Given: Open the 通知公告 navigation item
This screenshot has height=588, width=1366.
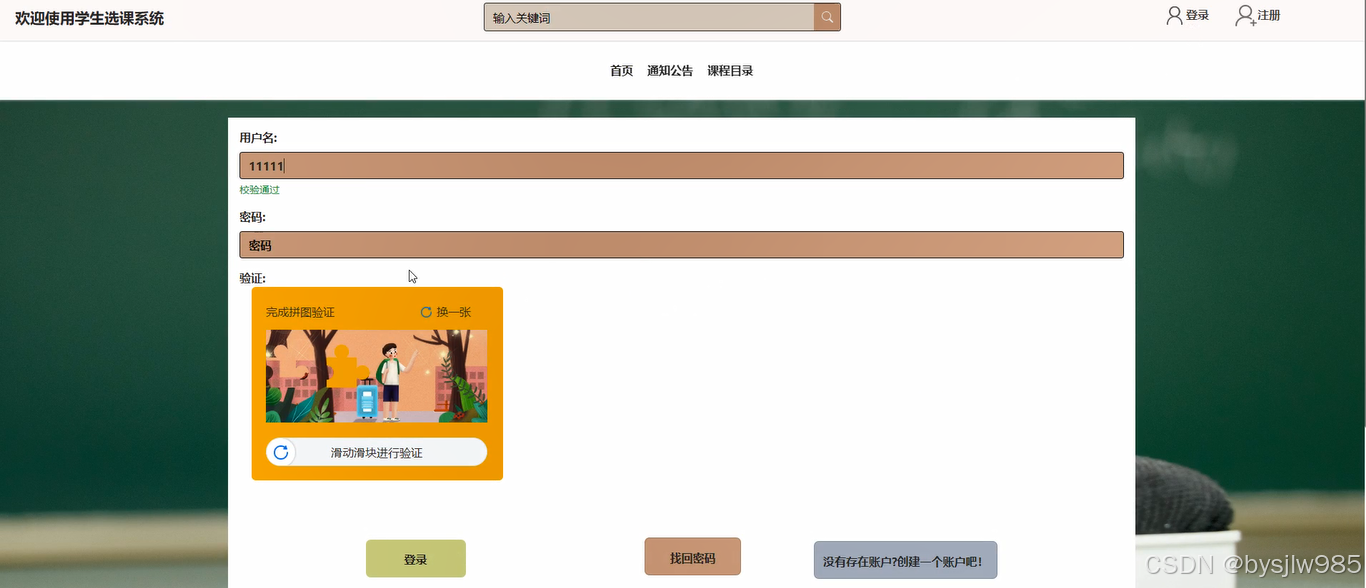Looking at the screenshot, I should pos(669,70).
